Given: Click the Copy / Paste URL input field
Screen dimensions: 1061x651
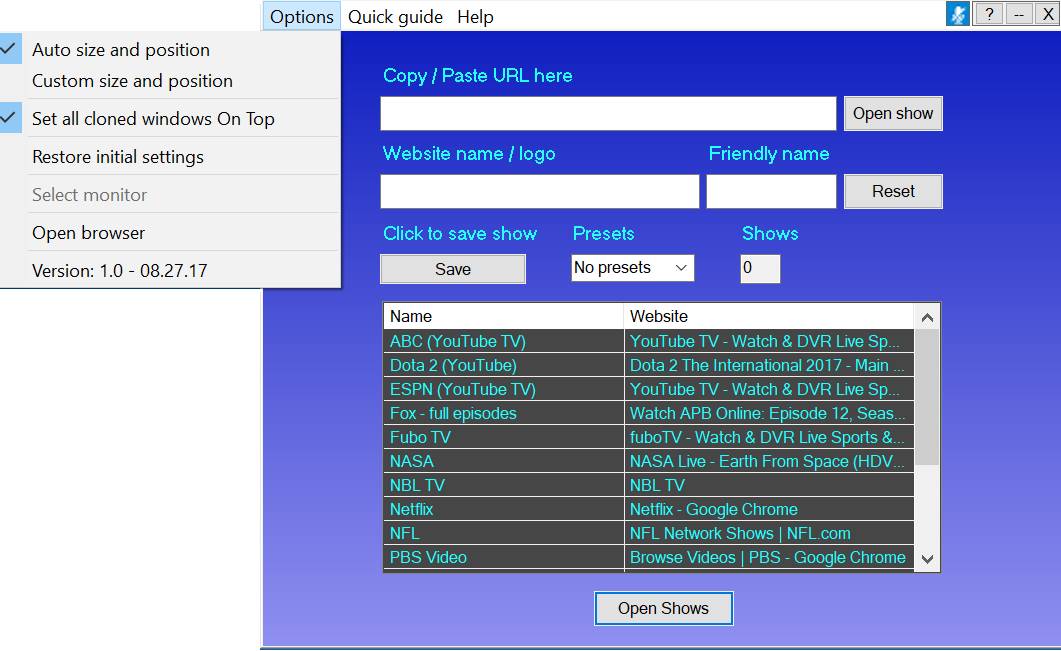Looking at the screenshot, I should pyautogui.click(x=608, y=113).
